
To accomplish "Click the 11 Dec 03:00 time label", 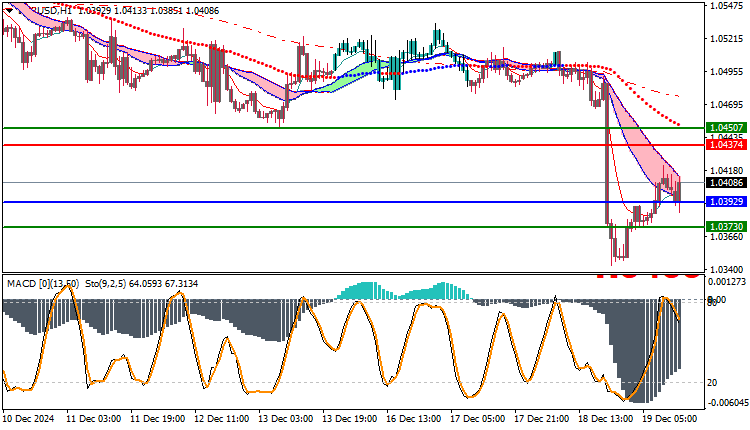I will 93,419.
